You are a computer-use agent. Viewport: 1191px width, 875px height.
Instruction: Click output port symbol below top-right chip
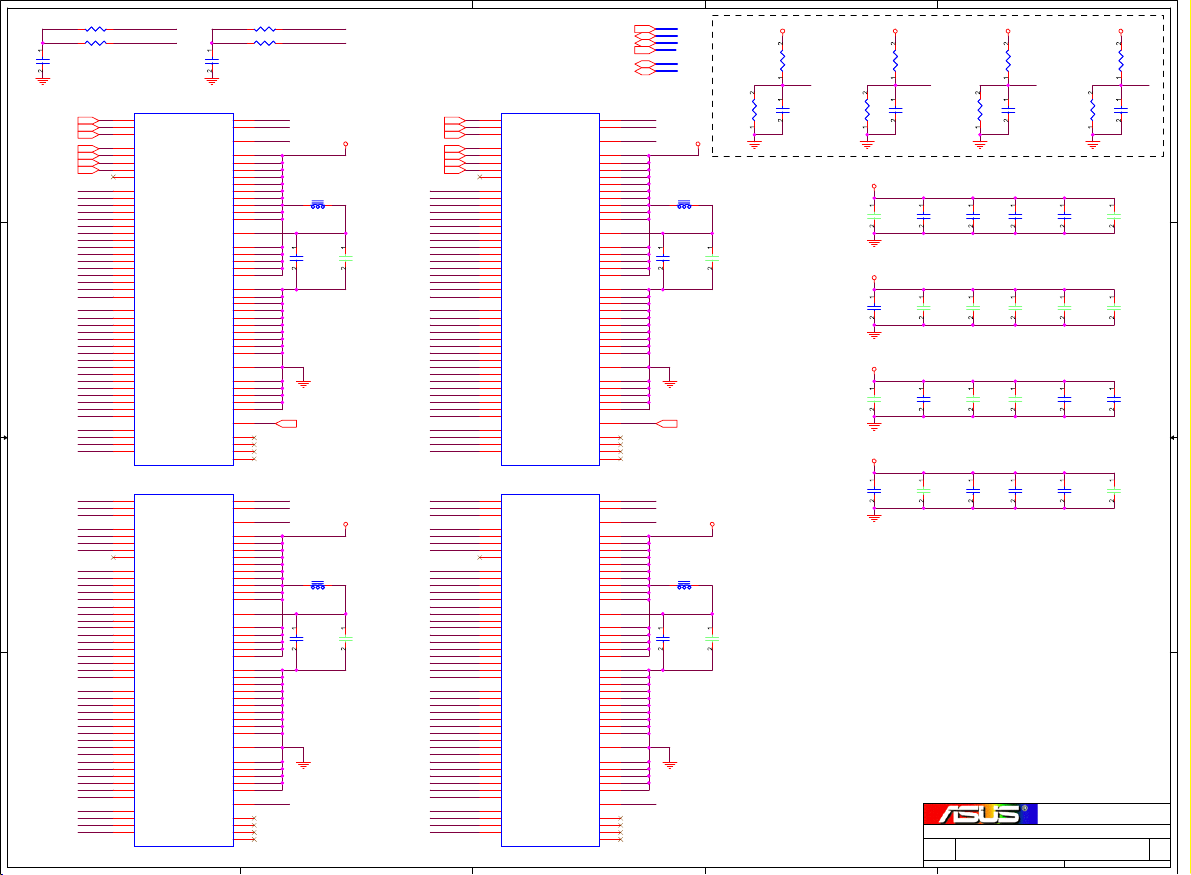(667, 424)
